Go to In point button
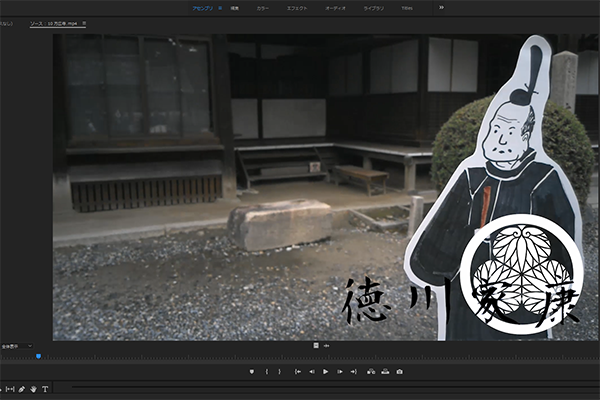 [x=297, y=371]
